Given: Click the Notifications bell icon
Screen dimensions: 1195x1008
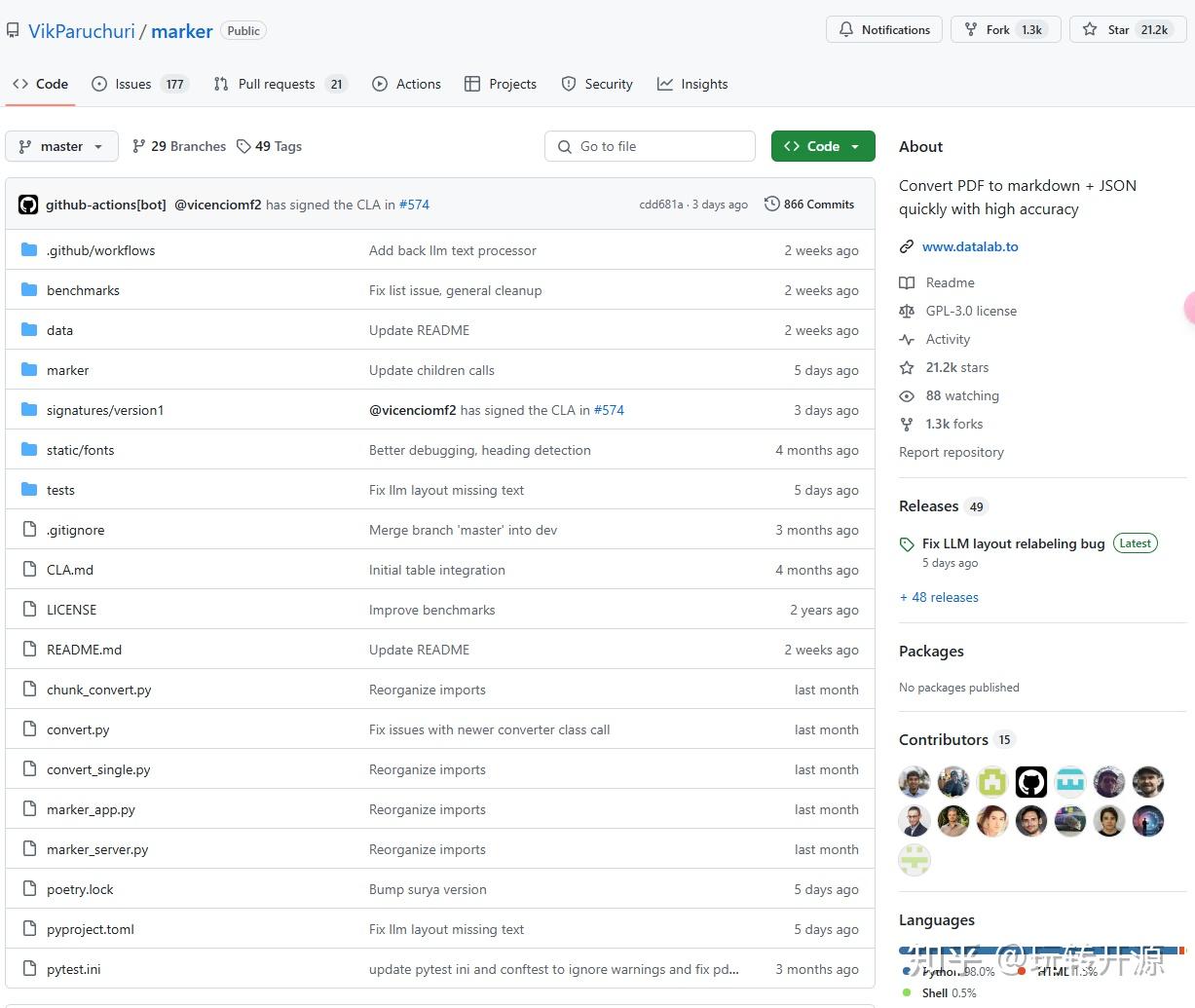Looking at the screenshot, I should 846,29.
